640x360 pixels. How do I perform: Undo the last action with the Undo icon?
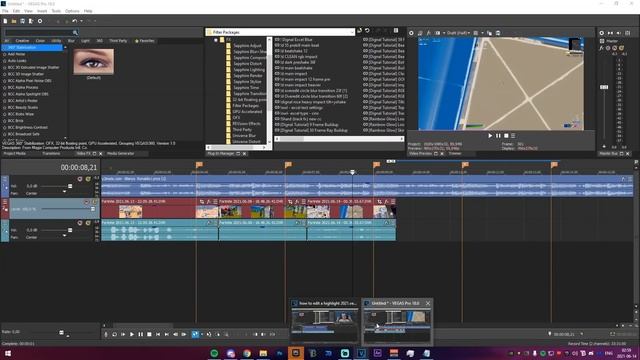point(74,21)
